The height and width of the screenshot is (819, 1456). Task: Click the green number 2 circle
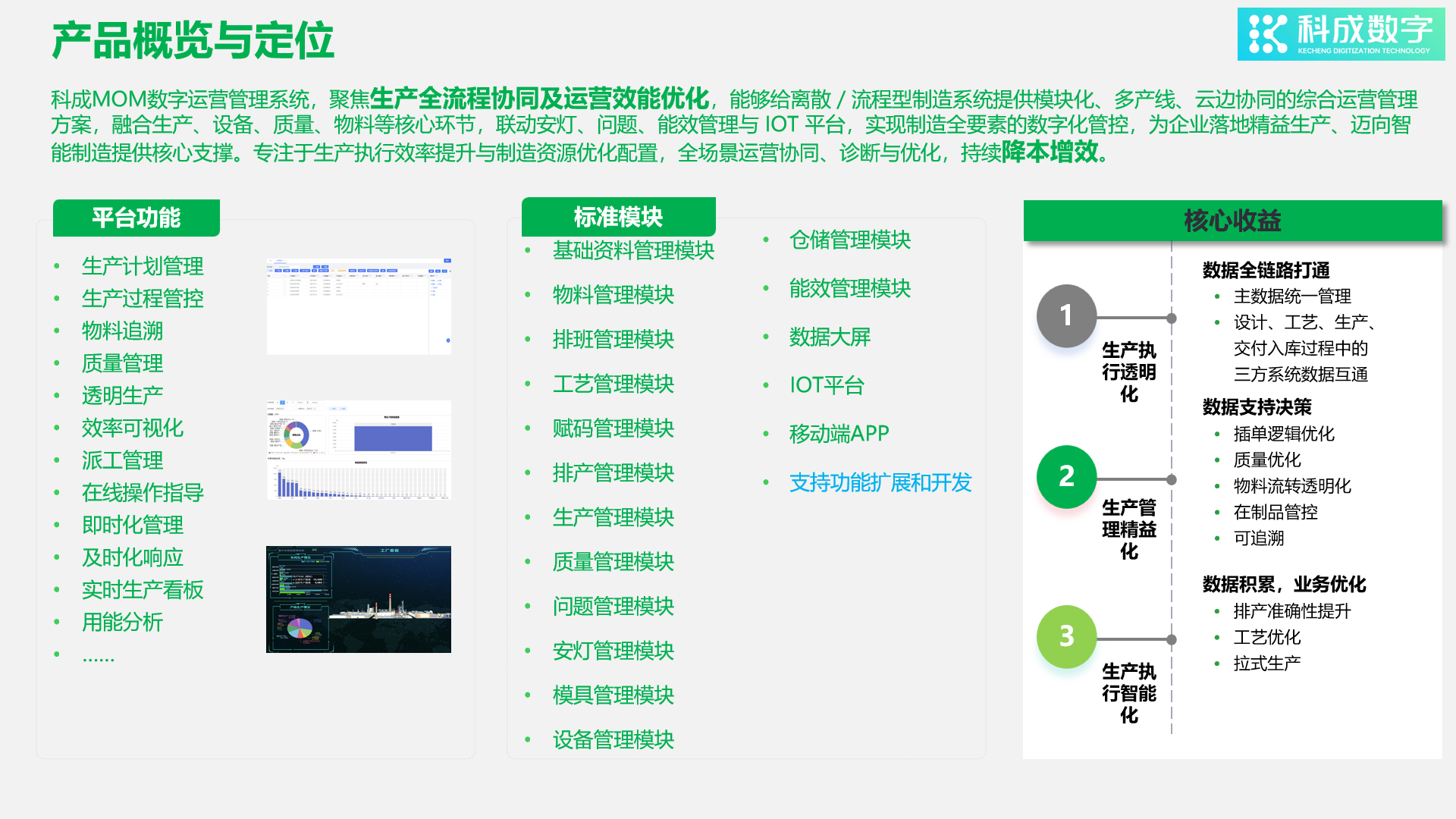pos(1066,476)
